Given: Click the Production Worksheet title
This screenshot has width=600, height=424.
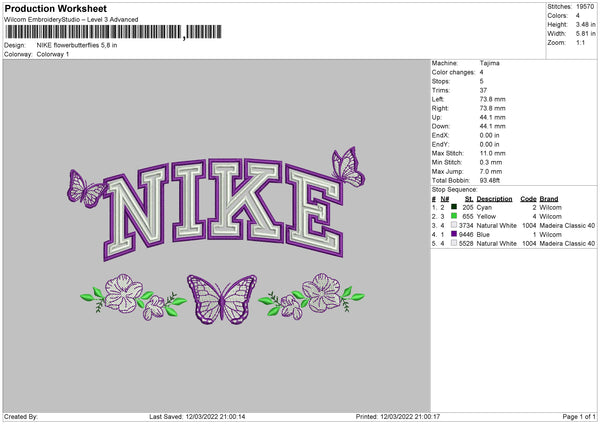Looking at the screenshot, I should 55,8.
